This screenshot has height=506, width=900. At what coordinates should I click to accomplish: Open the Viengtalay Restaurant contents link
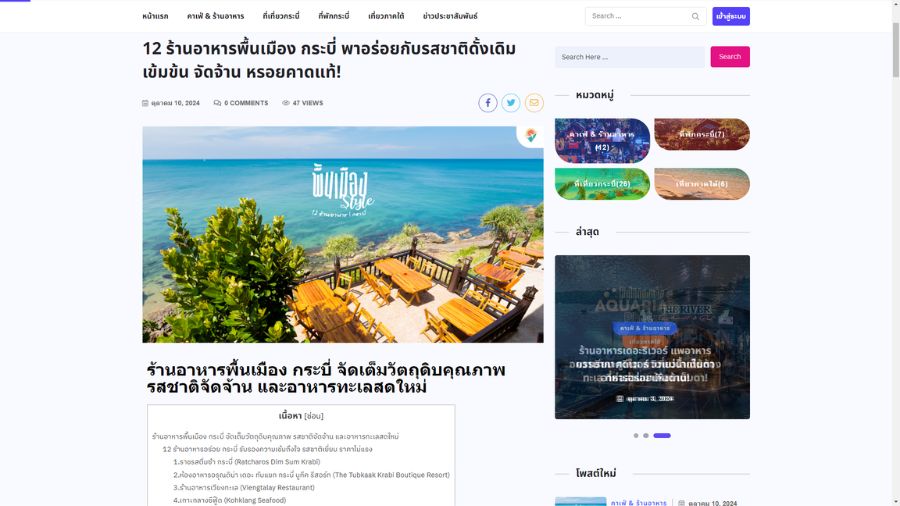coord(244,488)
